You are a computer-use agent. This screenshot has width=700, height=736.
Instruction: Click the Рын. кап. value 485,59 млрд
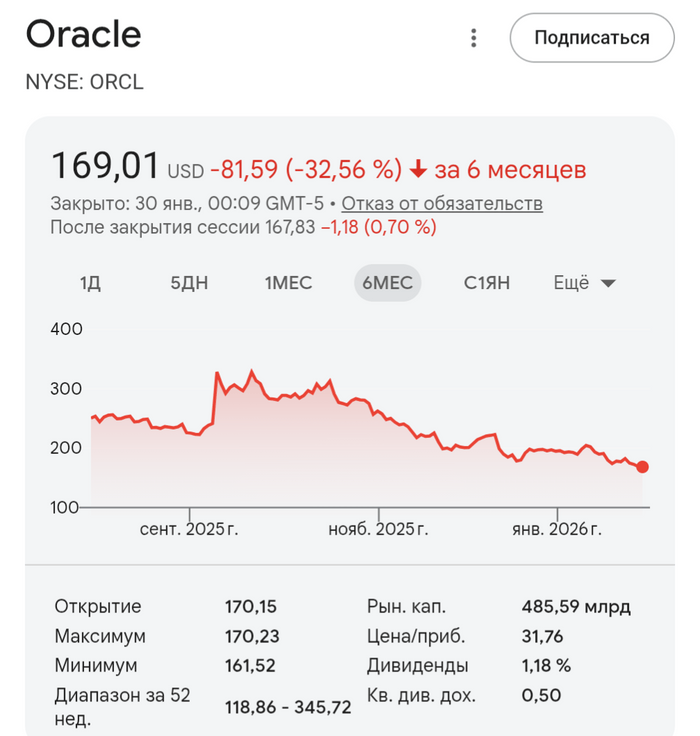click(576, 606)
